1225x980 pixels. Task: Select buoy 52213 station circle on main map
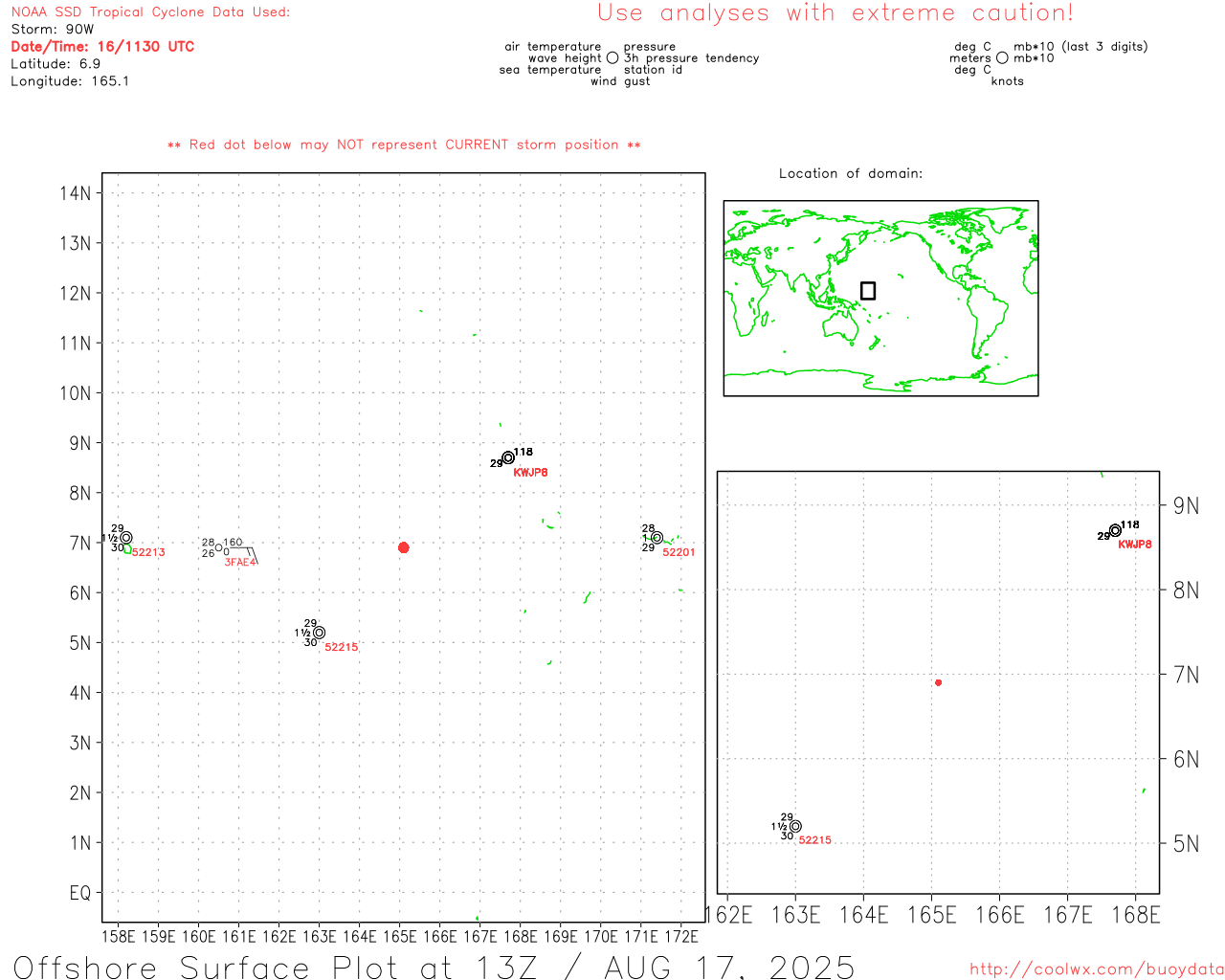coord(126,538)
